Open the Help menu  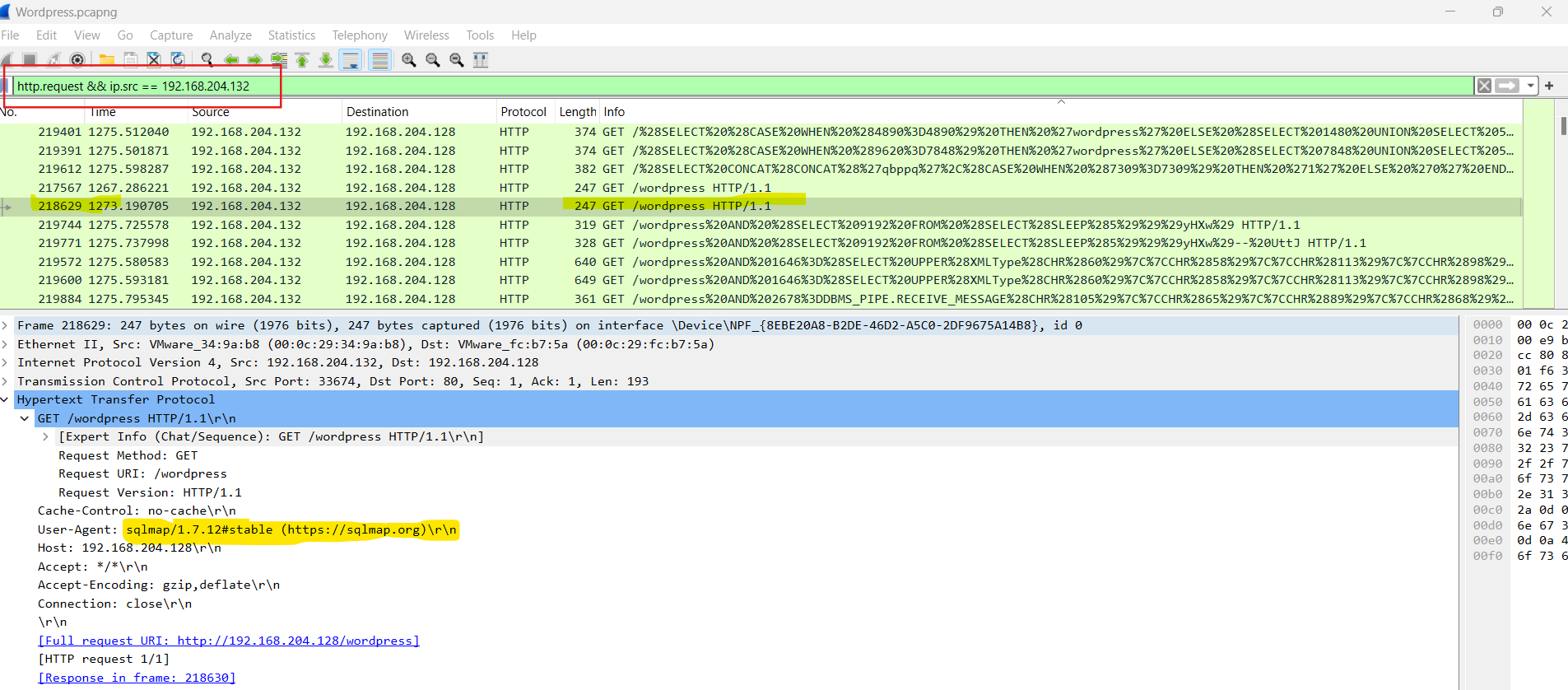pos(523,35)
